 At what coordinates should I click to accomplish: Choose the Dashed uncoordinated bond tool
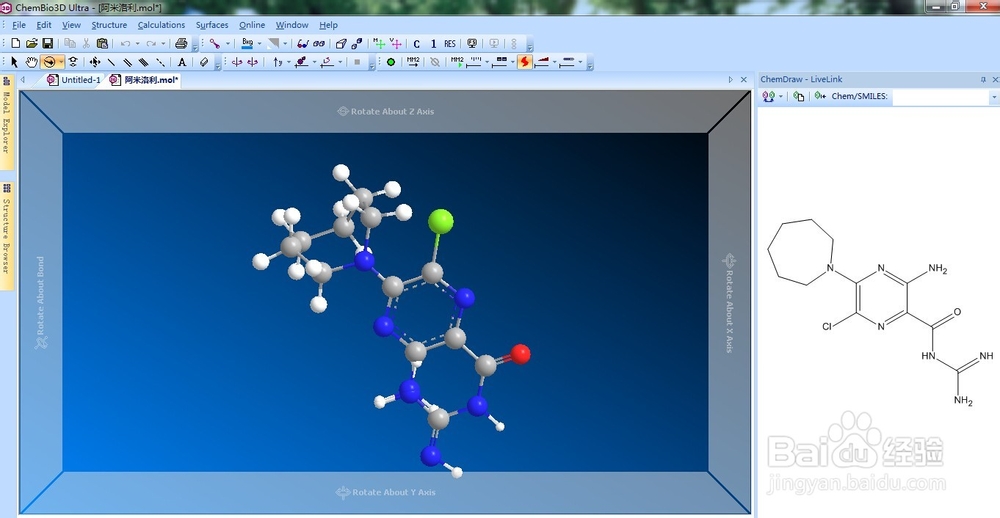(160, 62)
